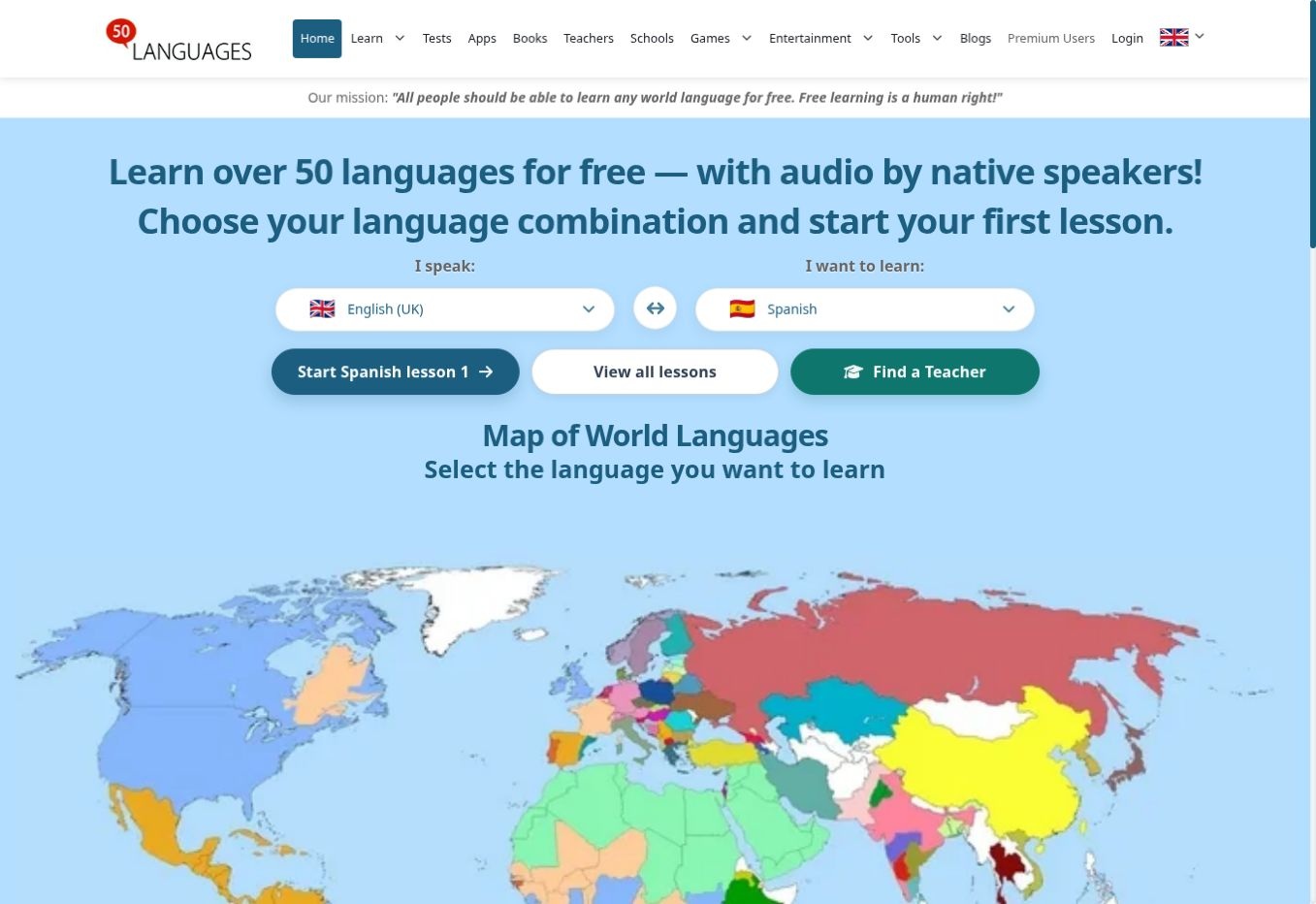Click the UK flag in I speak selector
The height and width of the screenshot is (904, 1316).
(x=322, y=308)
